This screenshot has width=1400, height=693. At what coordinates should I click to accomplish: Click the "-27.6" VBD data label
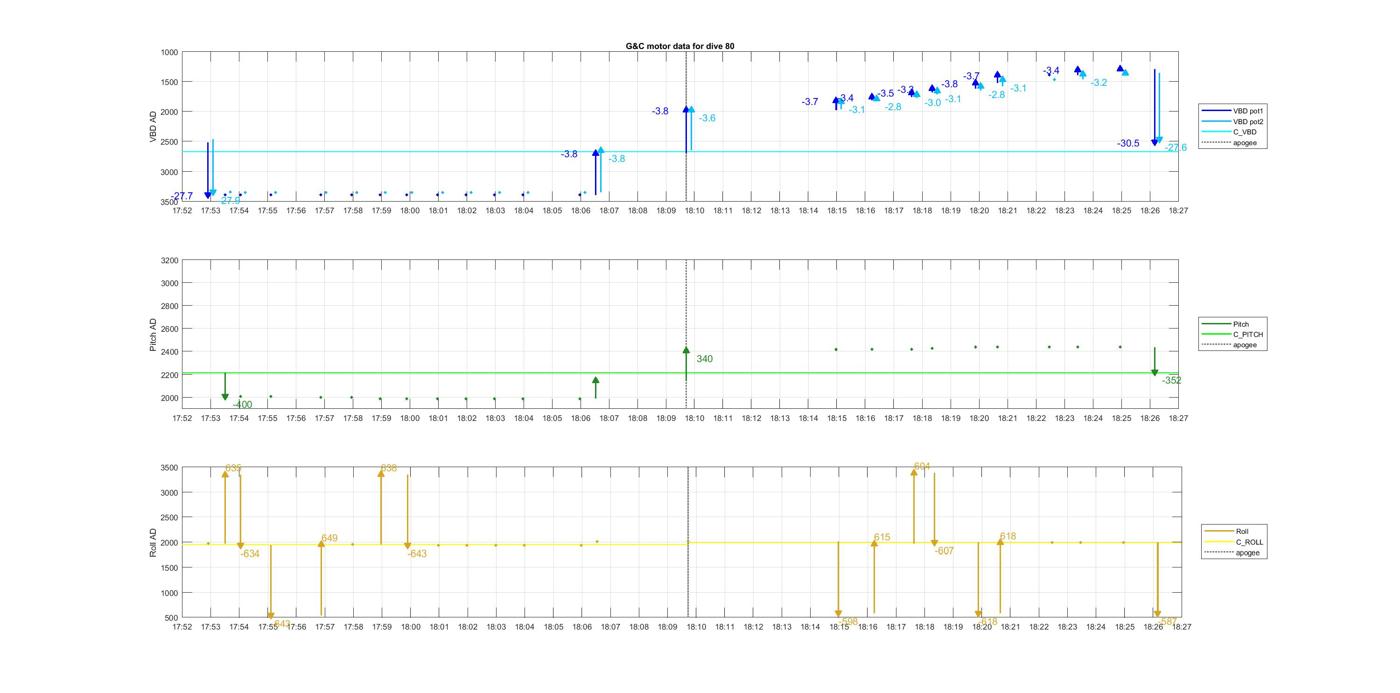coord(1176,148)
